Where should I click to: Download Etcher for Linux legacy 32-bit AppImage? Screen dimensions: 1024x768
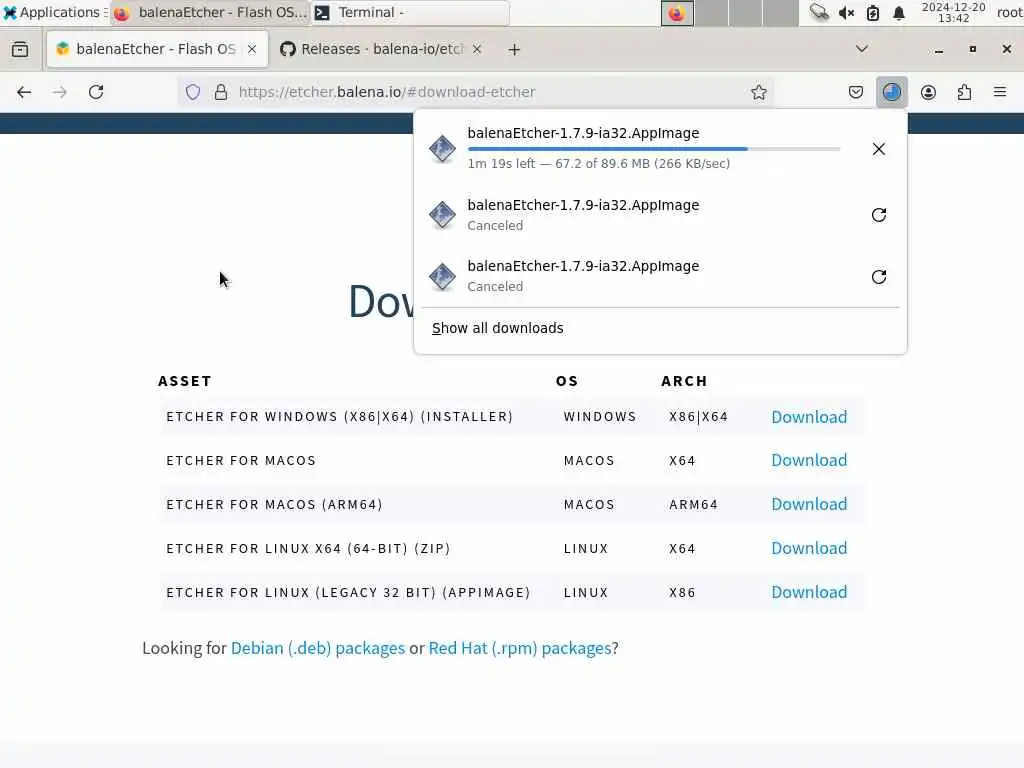(x=808, y=592)
